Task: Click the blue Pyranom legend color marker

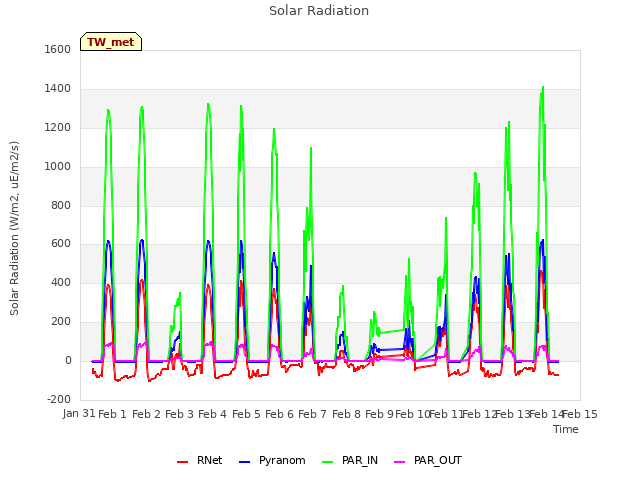Action: tap(244, 462)
